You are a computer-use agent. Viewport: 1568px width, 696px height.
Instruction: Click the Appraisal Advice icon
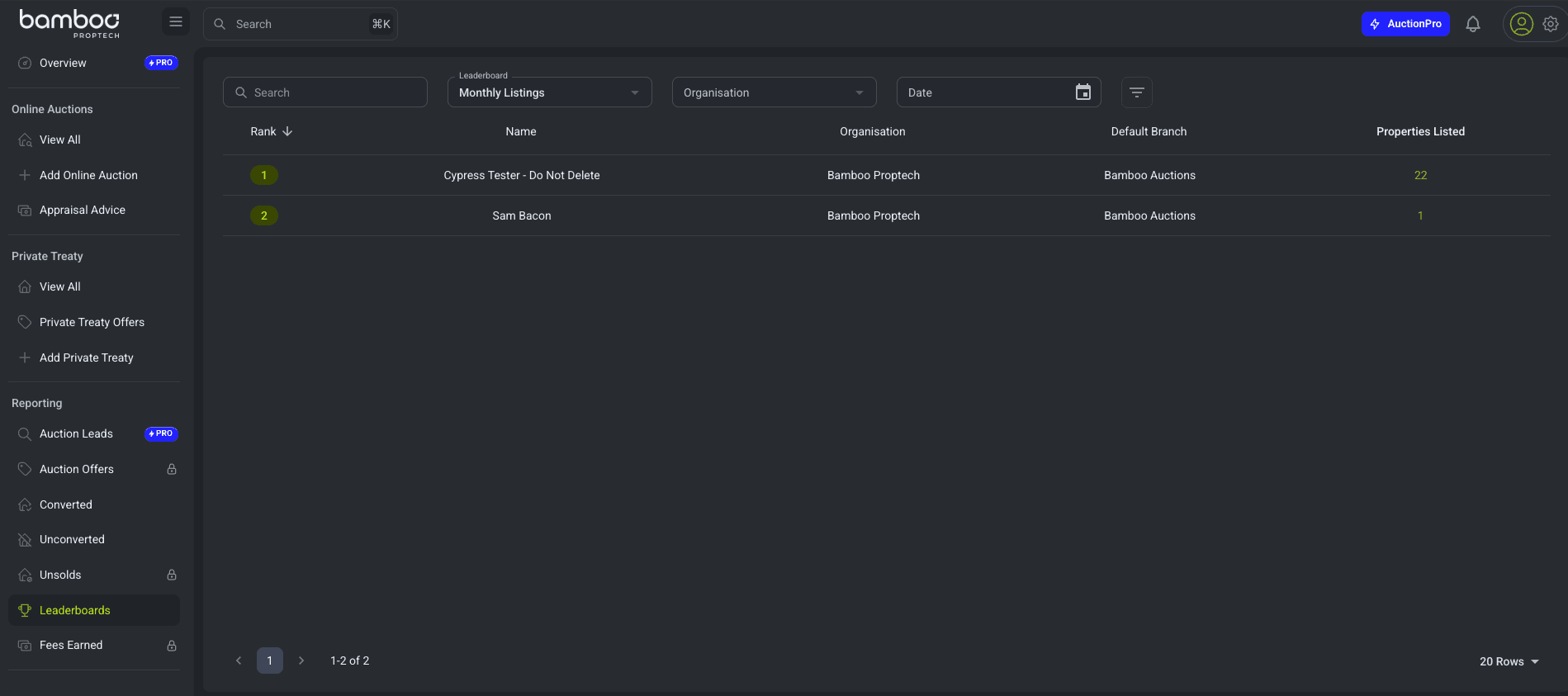coord(25,210)
